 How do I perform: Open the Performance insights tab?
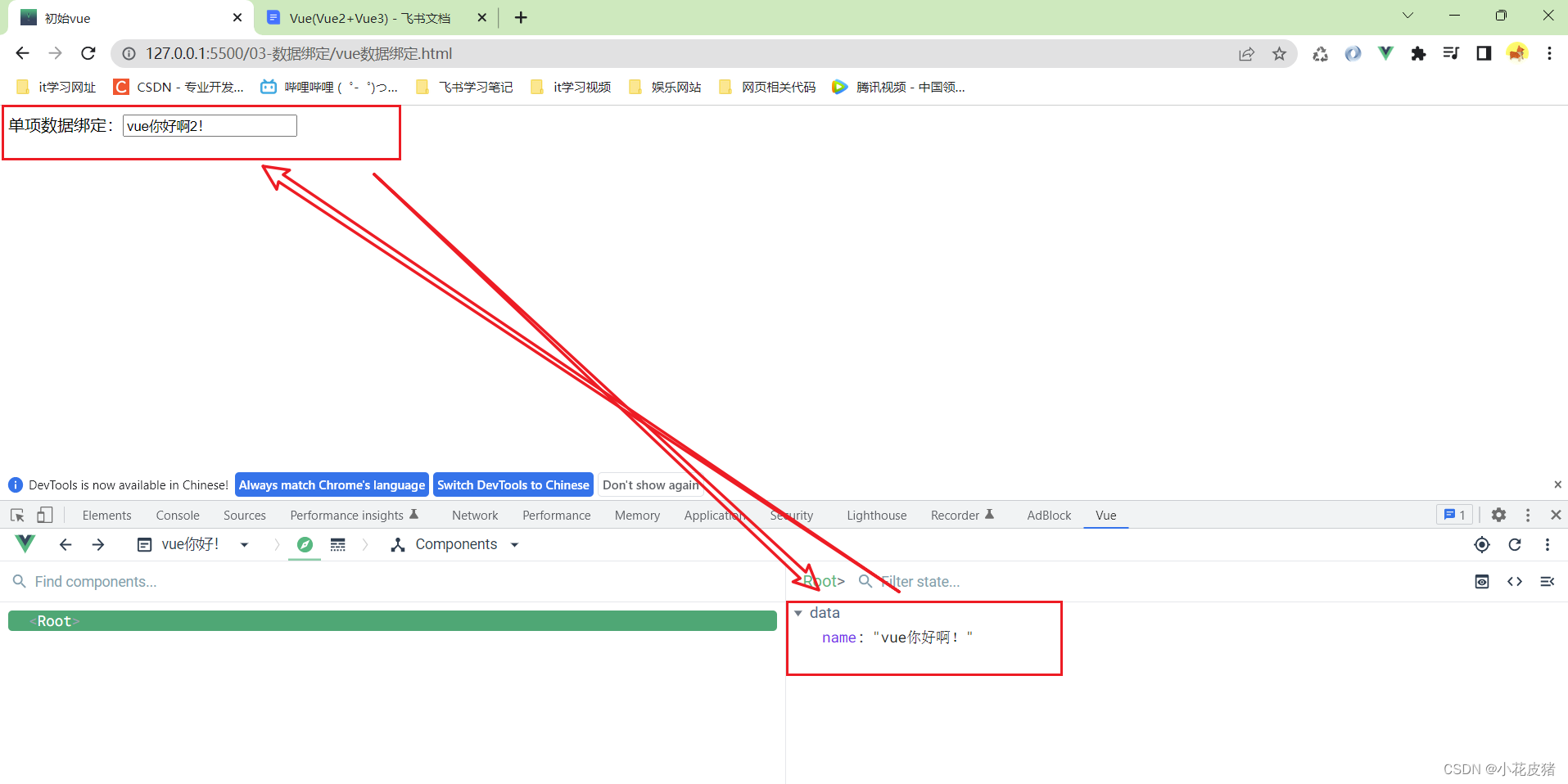pyautogui.click(x=354, y=515)
